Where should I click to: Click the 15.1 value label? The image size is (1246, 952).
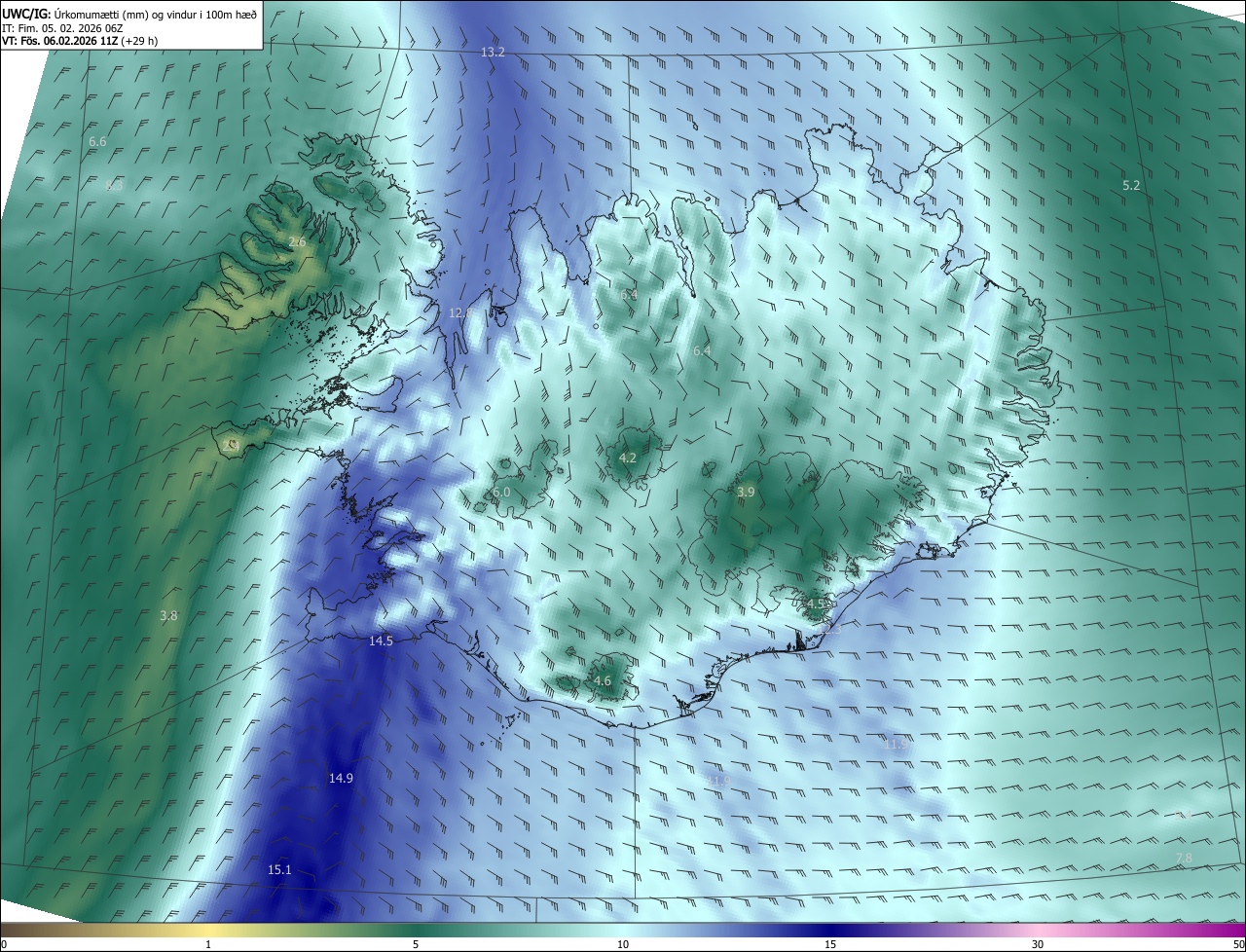click(x=279, y=869)
